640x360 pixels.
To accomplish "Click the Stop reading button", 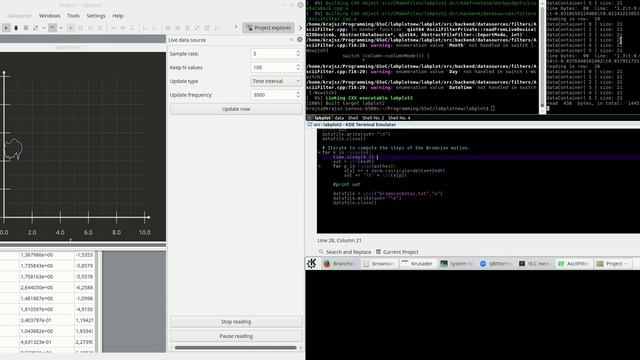I will [x=236, y=322].
